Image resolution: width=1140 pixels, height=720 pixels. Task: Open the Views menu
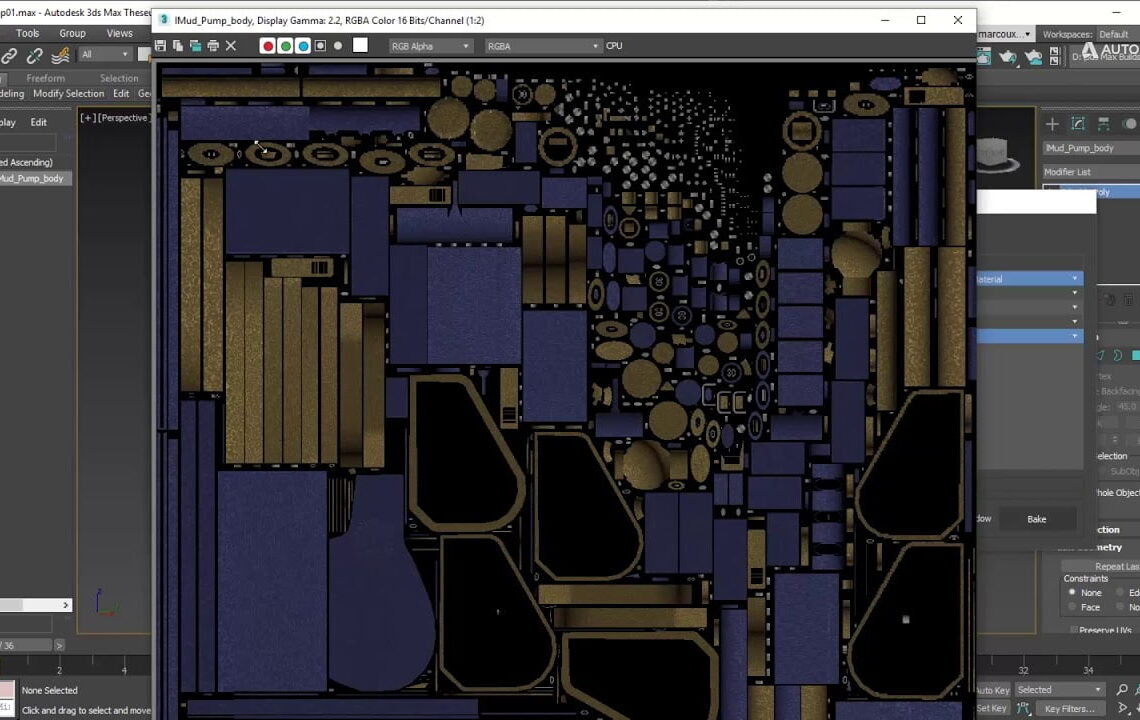pyautogui.click(x=120, y=33)
